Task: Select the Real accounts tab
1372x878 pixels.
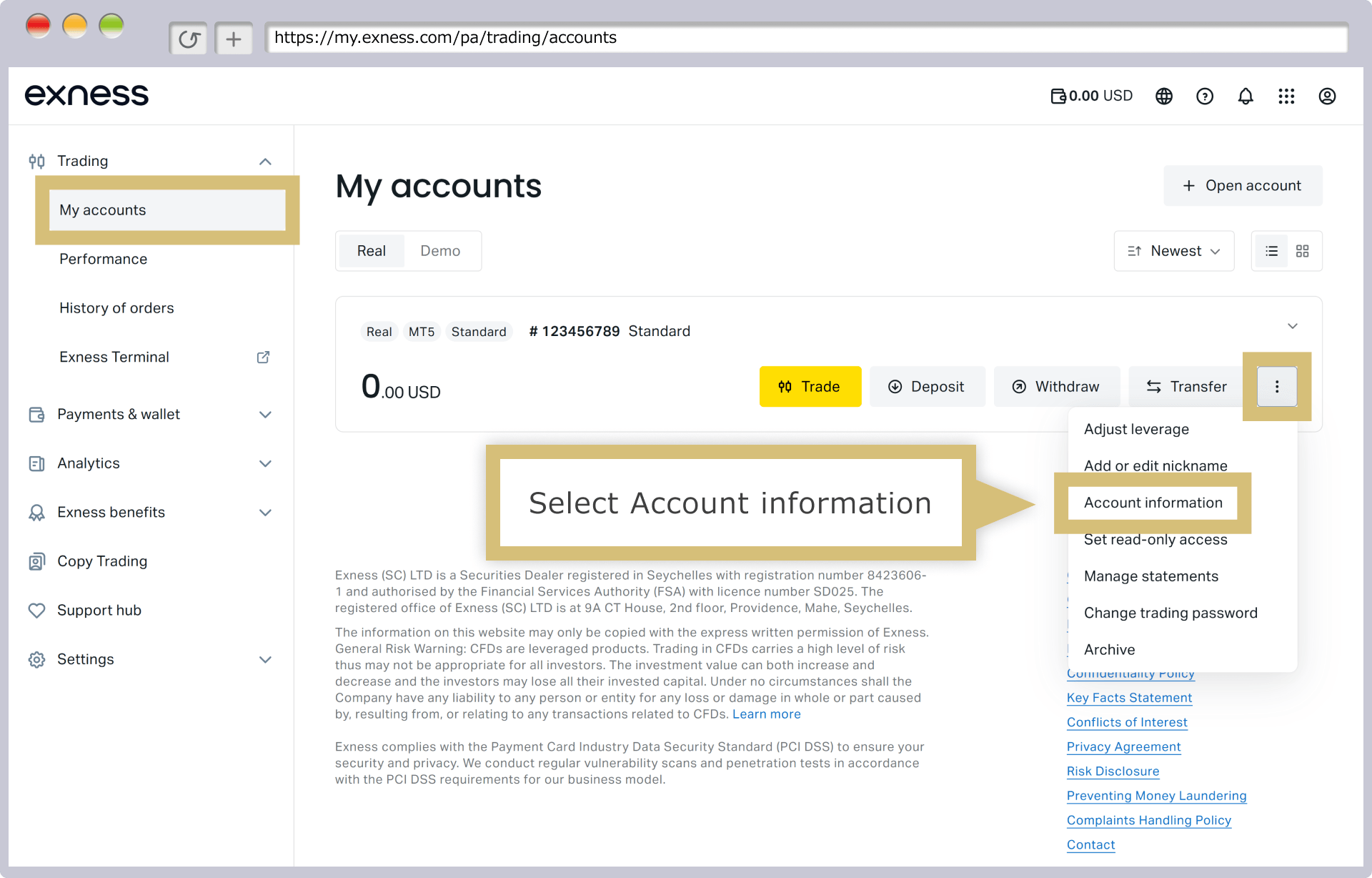Action: (x=372, y=251)
